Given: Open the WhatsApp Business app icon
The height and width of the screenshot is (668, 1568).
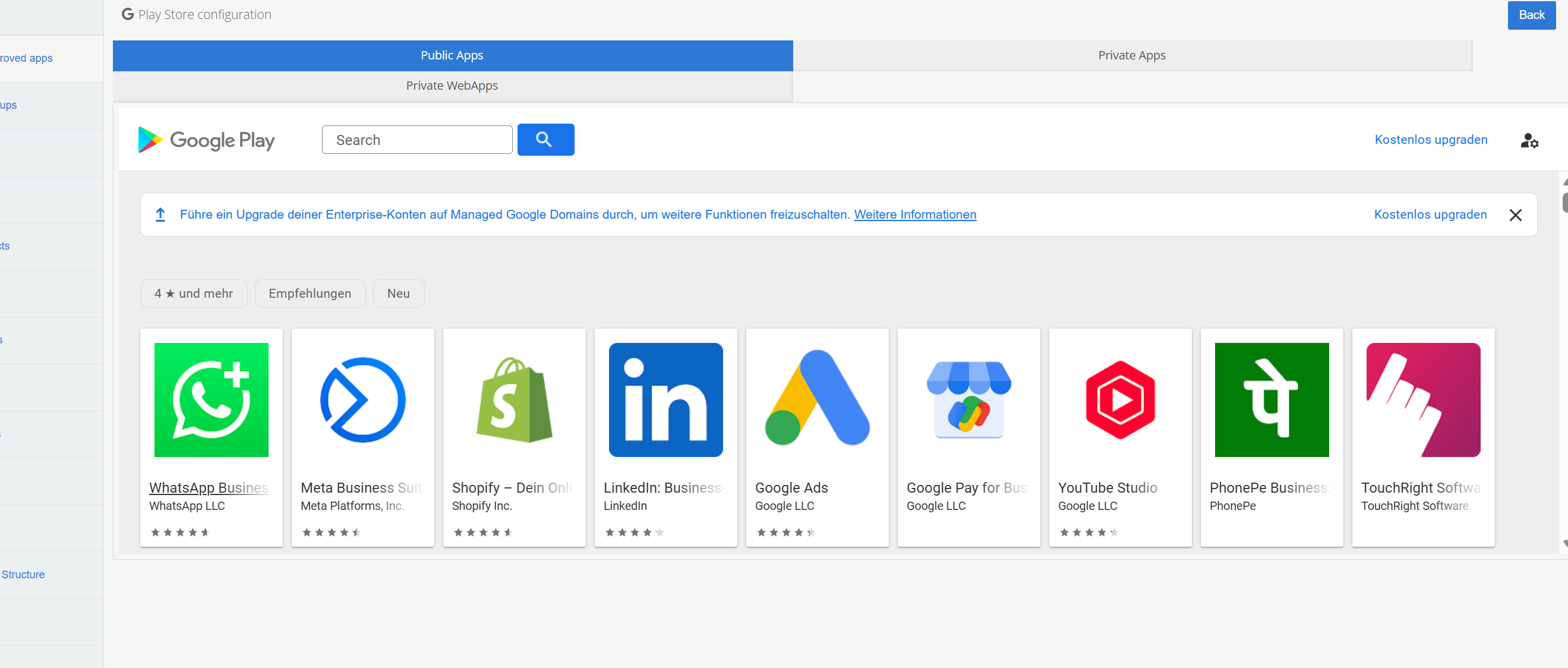Looking at the screenshot, I should 211,399.
